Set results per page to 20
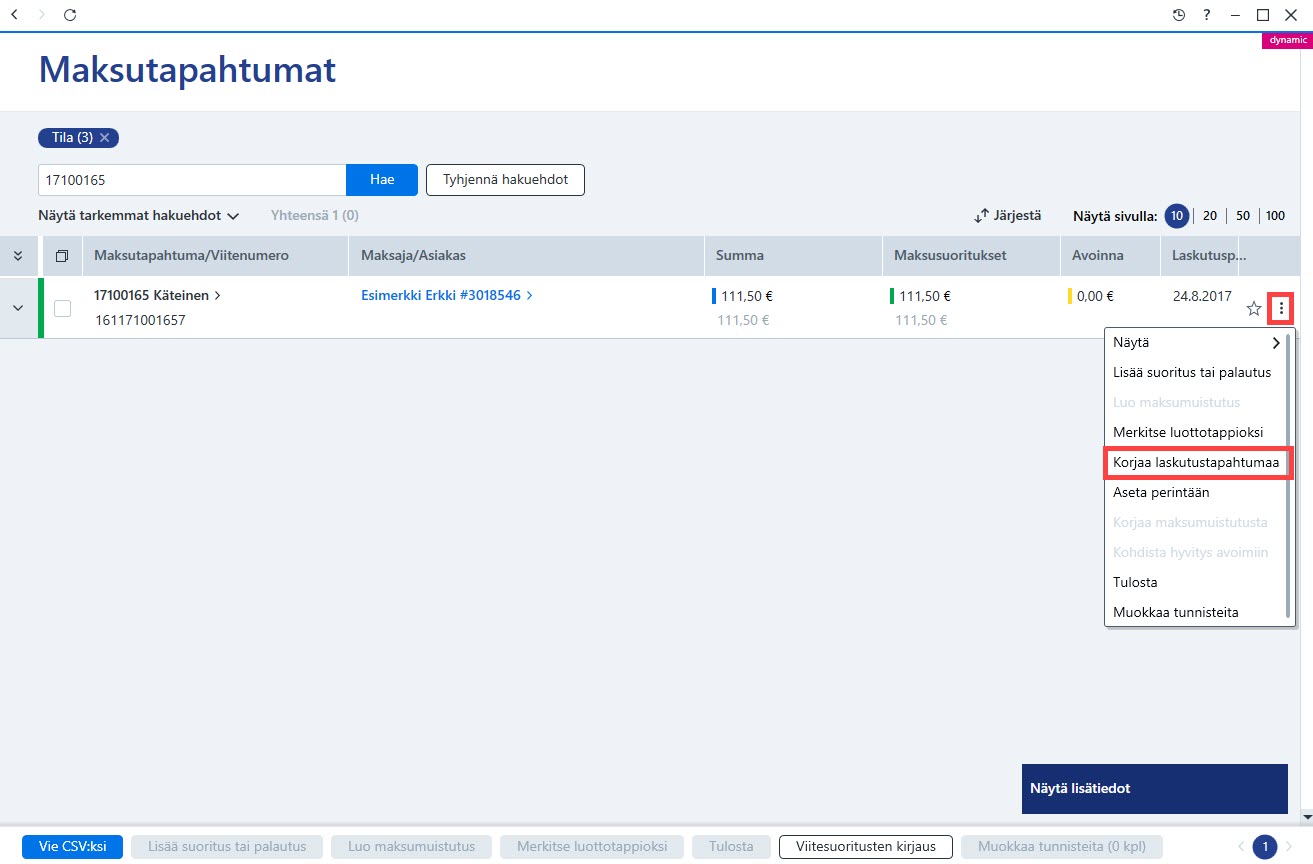The image size is (1313, 864). click(1210, 216)
